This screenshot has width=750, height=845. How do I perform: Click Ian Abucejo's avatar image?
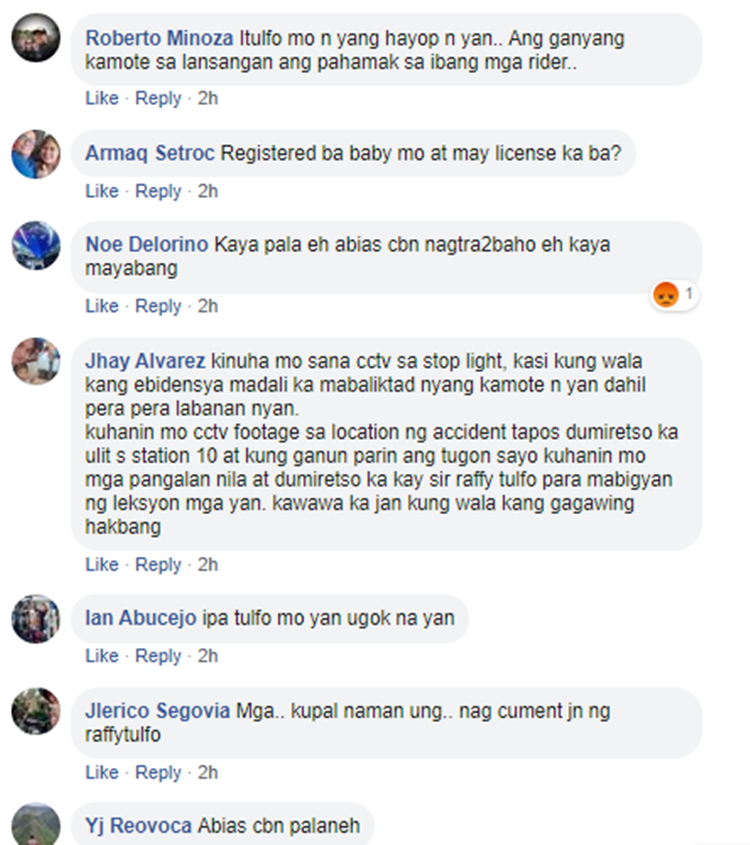tap(36, 619)
